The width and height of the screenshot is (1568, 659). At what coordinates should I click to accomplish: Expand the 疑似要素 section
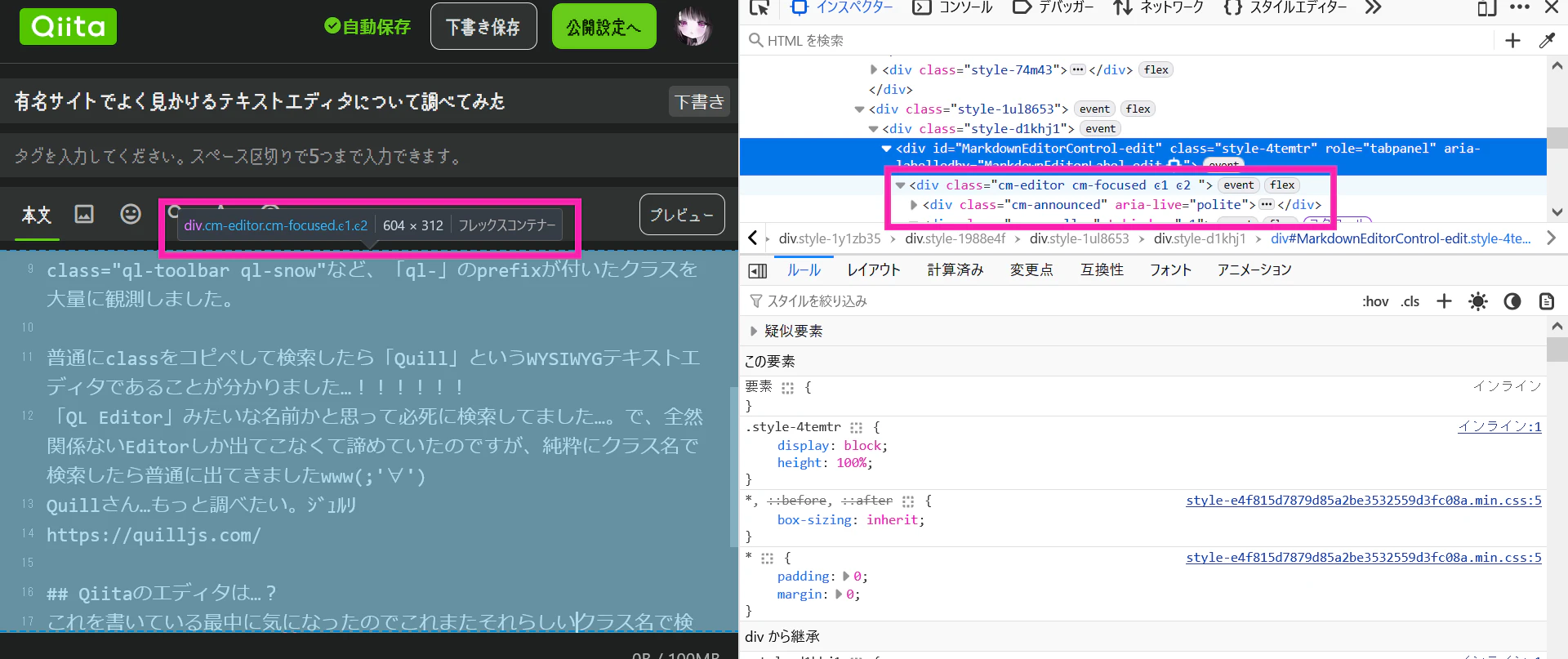tap(753, 332)
